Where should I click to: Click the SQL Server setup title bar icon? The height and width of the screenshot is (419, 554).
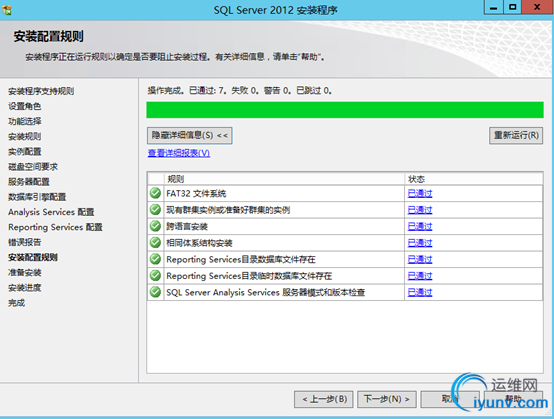click(x=7, y=10)
